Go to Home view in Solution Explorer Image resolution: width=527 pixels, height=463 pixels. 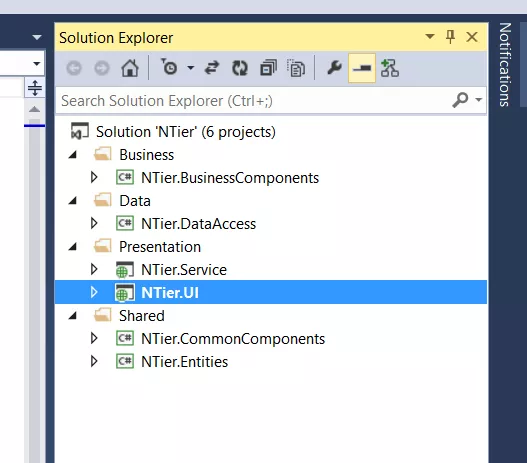pos(130,68)
